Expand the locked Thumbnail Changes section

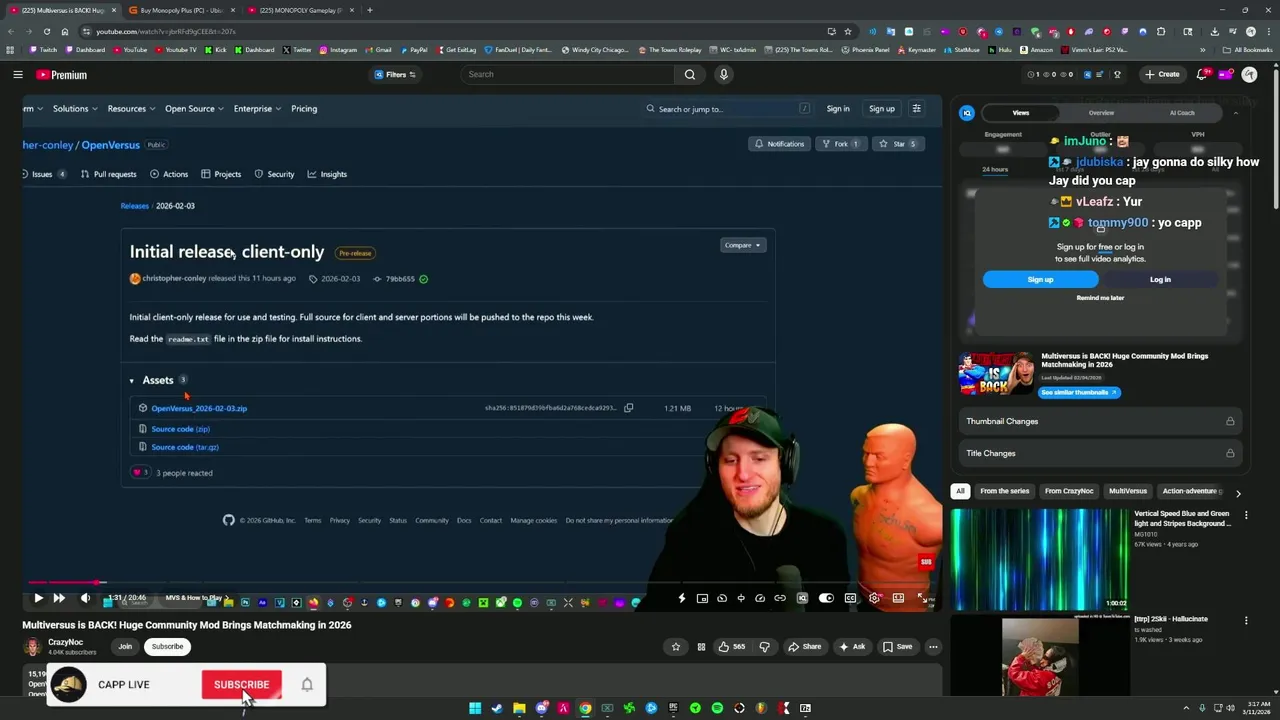tap(1100, 421)
